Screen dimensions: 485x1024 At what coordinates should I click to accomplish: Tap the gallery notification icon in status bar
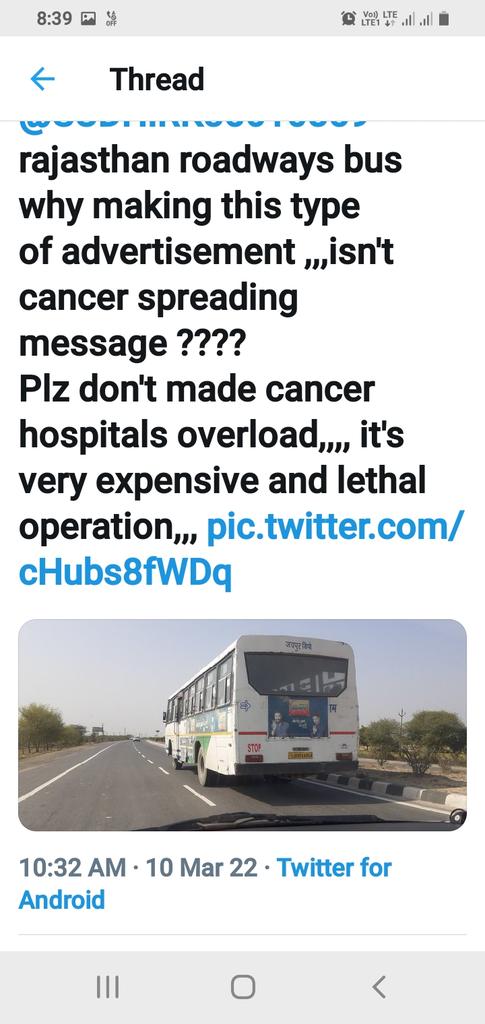[x=87, y=19]
